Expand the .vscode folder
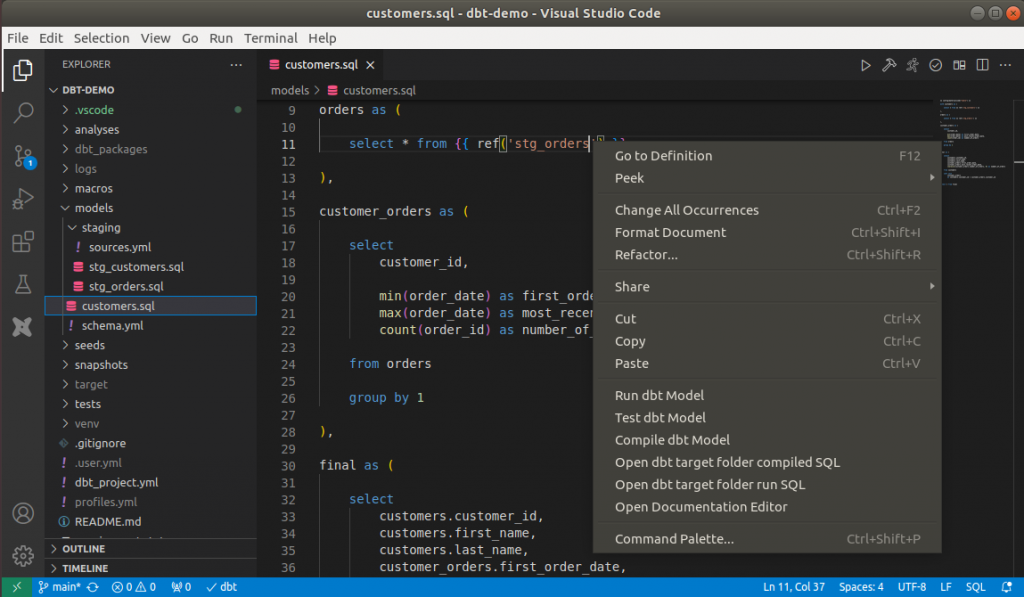The height and width of the screenshot is (597, 1024). (x=65, y=110)
